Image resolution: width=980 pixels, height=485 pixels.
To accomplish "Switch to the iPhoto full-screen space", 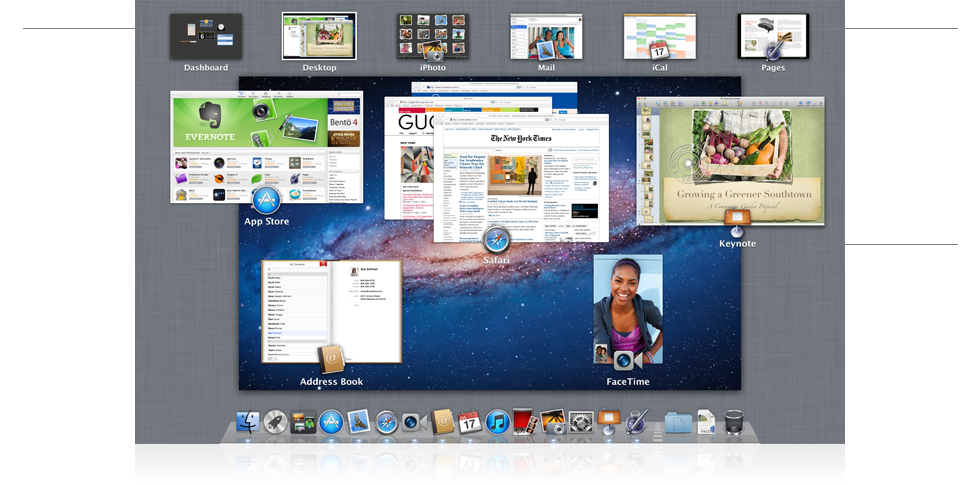I will pos(432,37).
